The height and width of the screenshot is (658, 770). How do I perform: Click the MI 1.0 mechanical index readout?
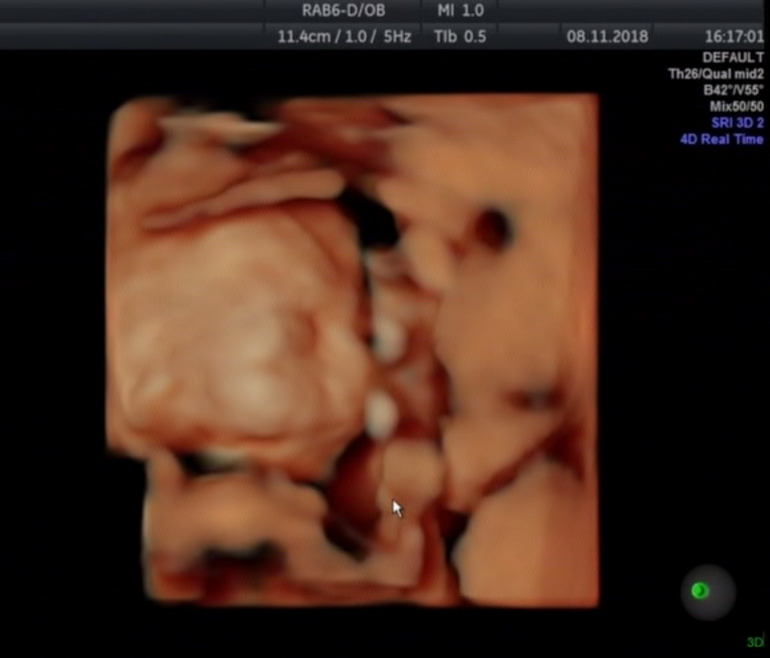point(461,11)
